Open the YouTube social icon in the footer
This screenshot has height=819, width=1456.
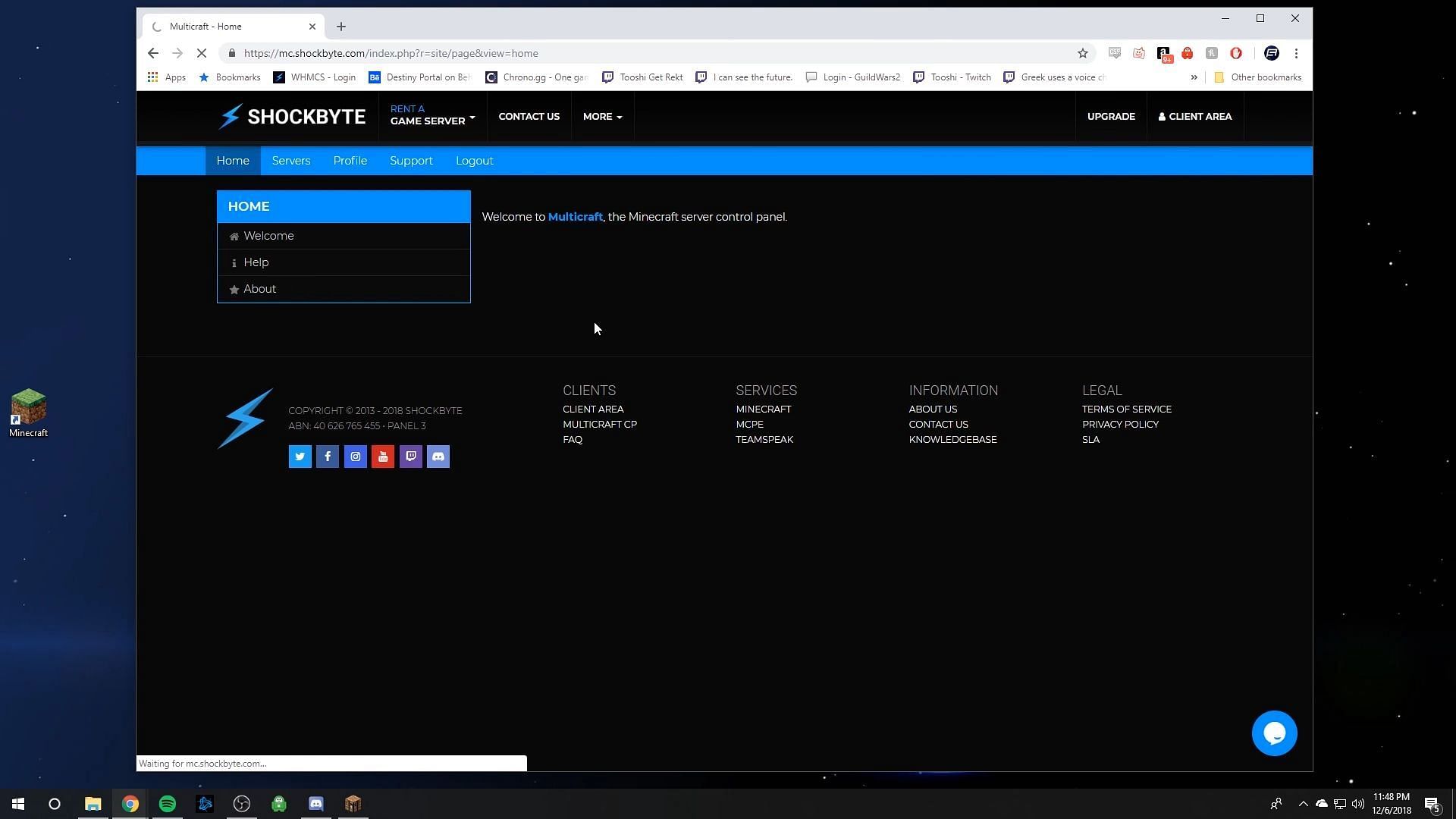coord(383,457)
